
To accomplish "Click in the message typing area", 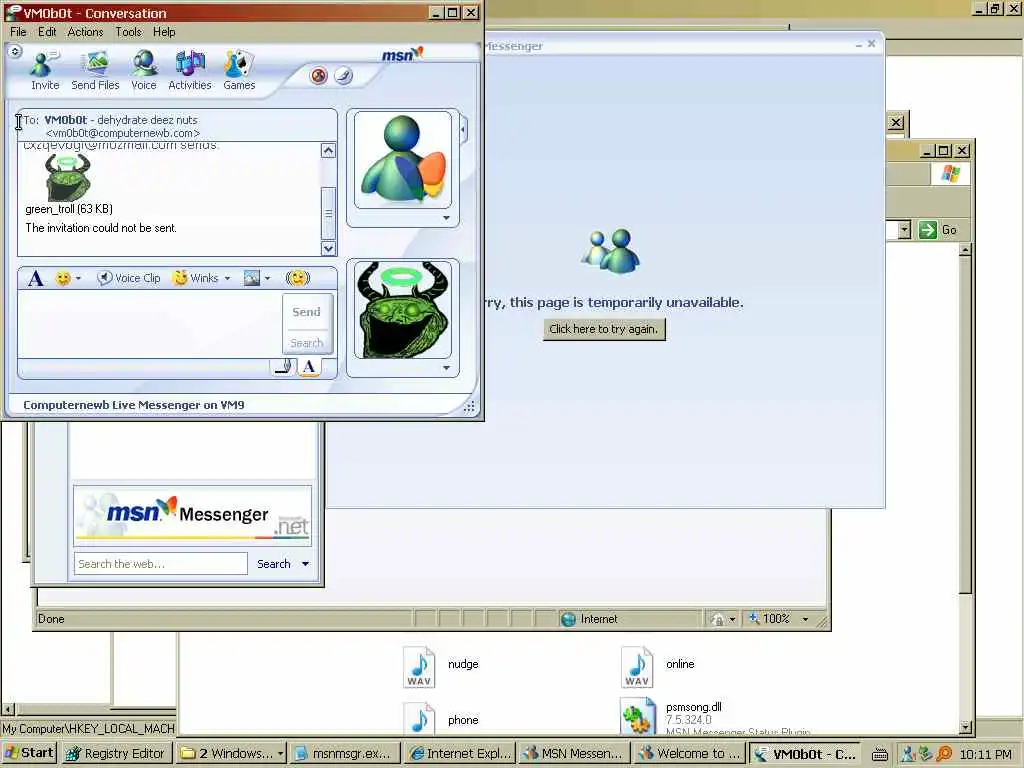I will 150,324.
